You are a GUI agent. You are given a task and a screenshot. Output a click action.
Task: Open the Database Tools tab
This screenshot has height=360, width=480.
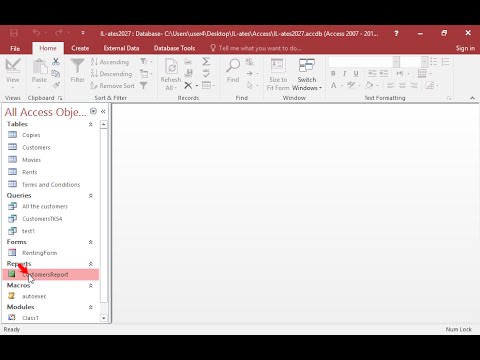[174, 48]
